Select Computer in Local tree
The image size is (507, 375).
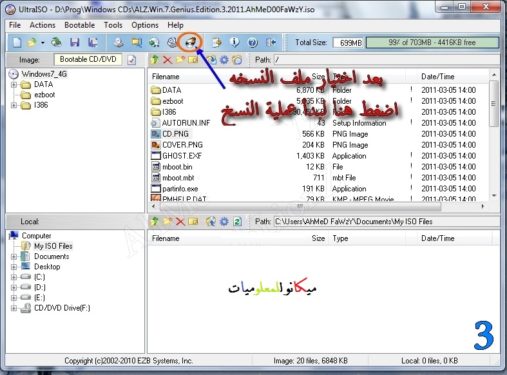pyautogui.click(x=36, y=236)
